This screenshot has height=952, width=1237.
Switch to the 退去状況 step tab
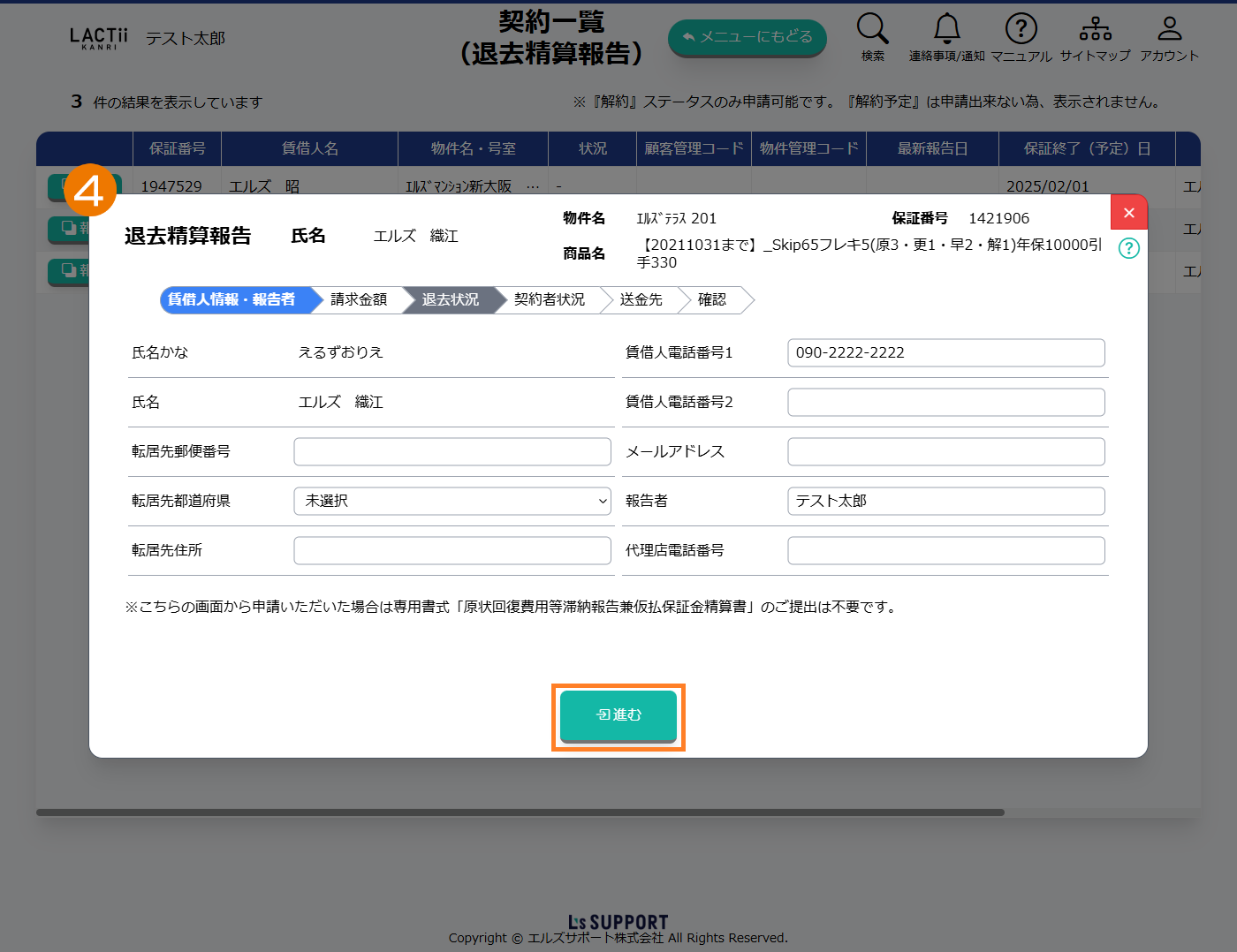[450, 300]
